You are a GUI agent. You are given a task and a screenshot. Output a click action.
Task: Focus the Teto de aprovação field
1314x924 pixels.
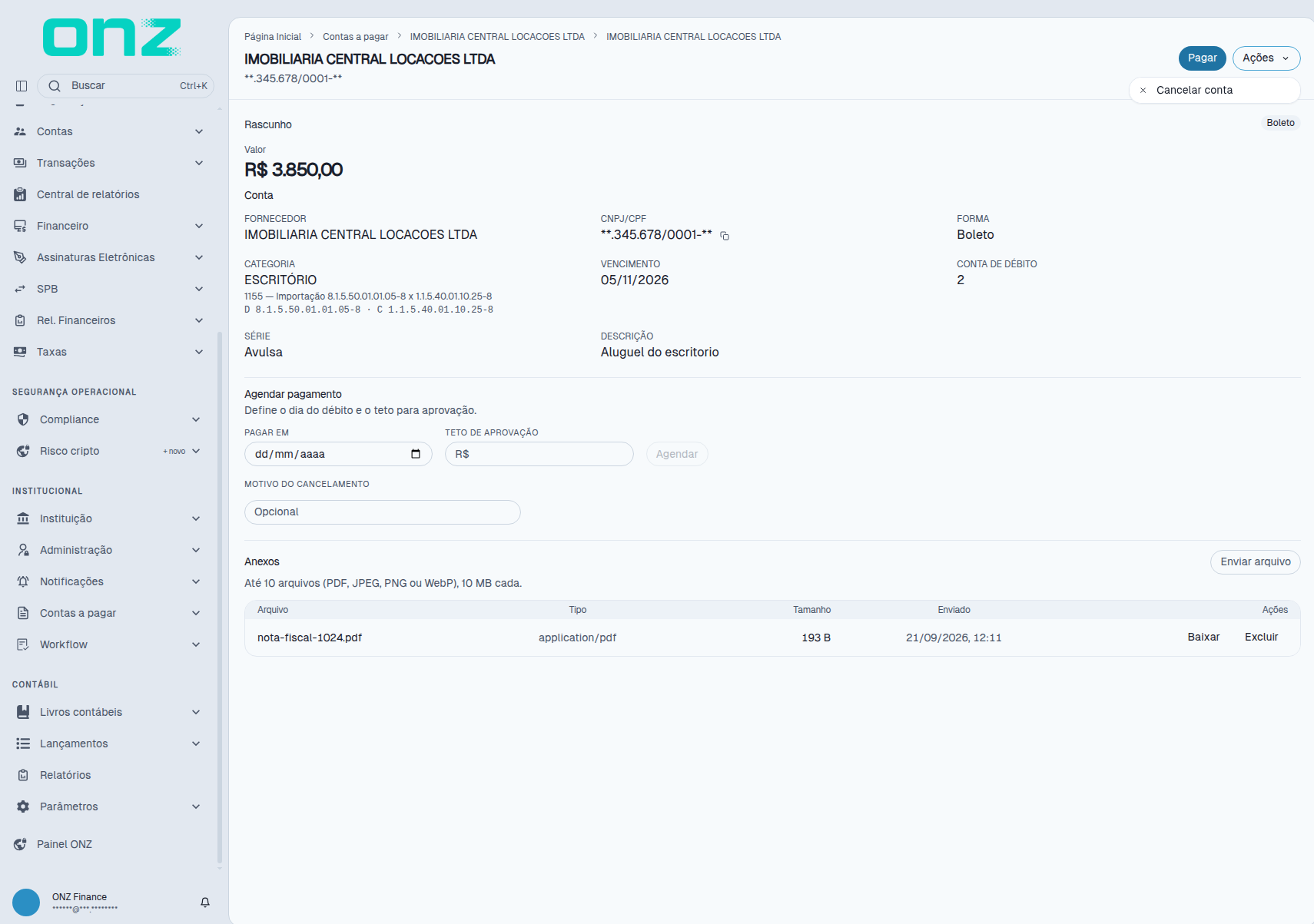(x=539, y=454)
